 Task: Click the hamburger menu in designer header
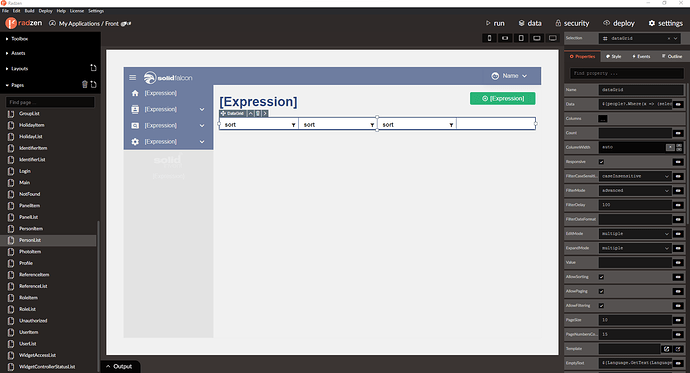click(132, 77)
